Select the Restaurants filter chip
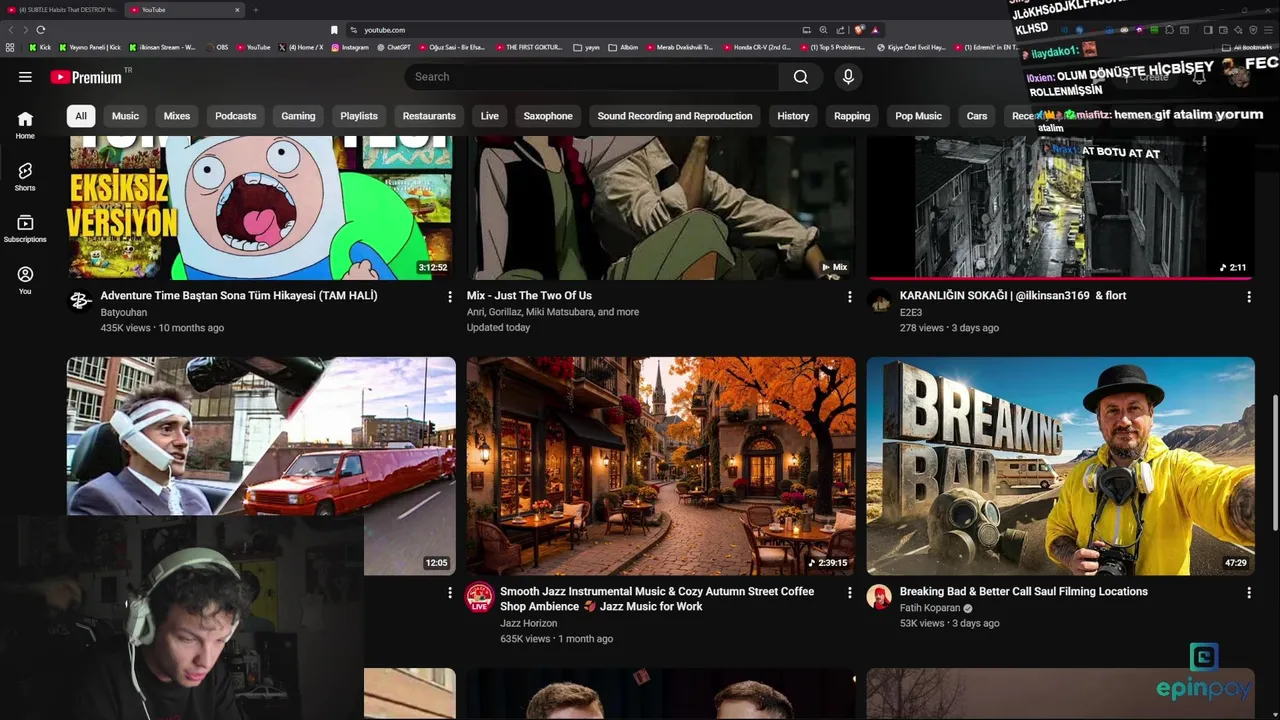Image resolution: width=1280 pixels, height=720 pixels. click(x=429, y=116)
